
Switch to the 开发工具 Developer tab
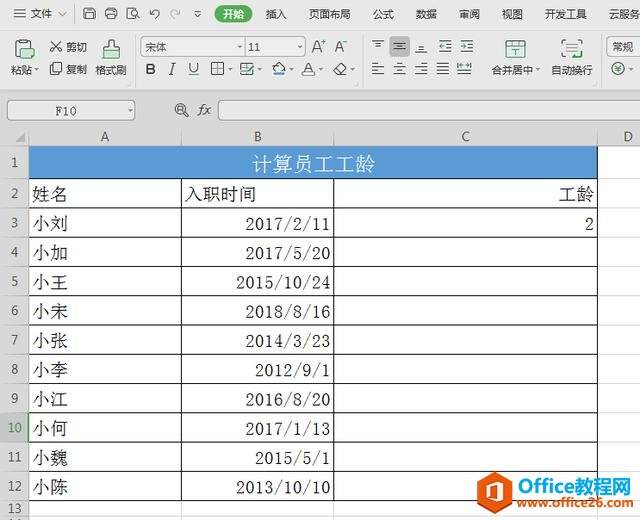[566, 14]
